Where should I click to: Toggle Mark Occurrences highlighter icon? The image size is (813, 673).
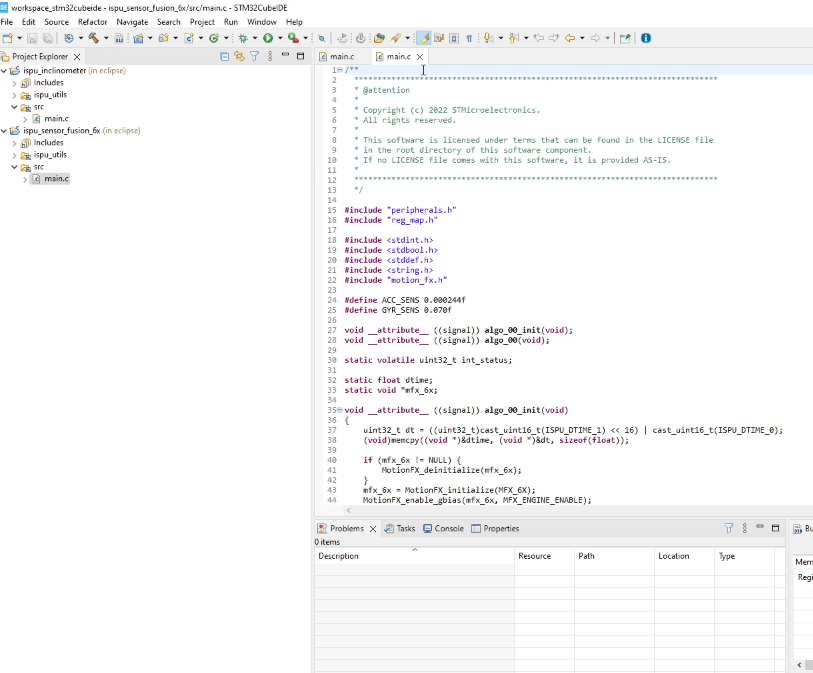click(424, 38)
